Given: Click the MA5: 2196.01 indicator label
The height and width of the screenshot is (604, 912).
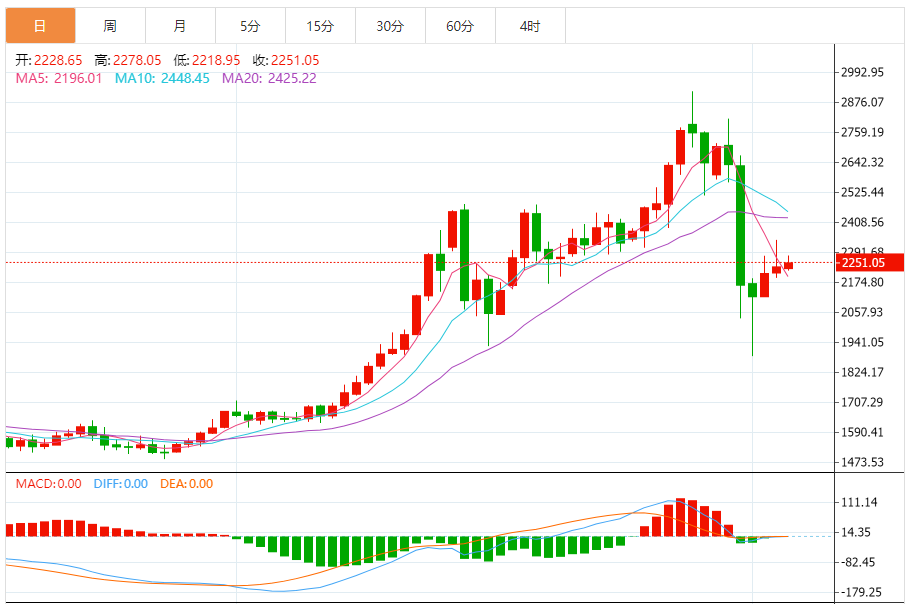Looking at the screenshot, I should (x=59, y=78).
